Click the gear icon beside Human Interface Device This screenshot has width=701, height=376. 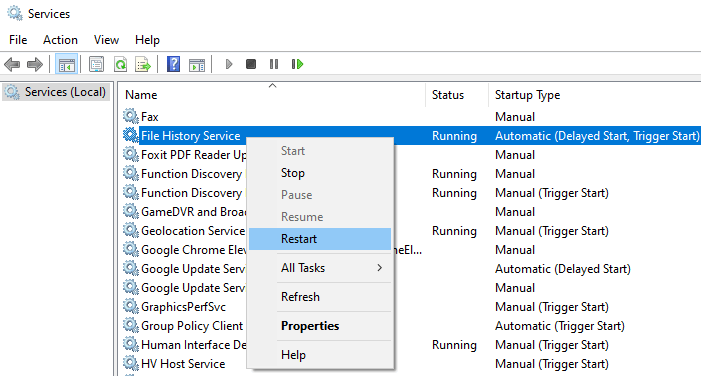point(131,344)
